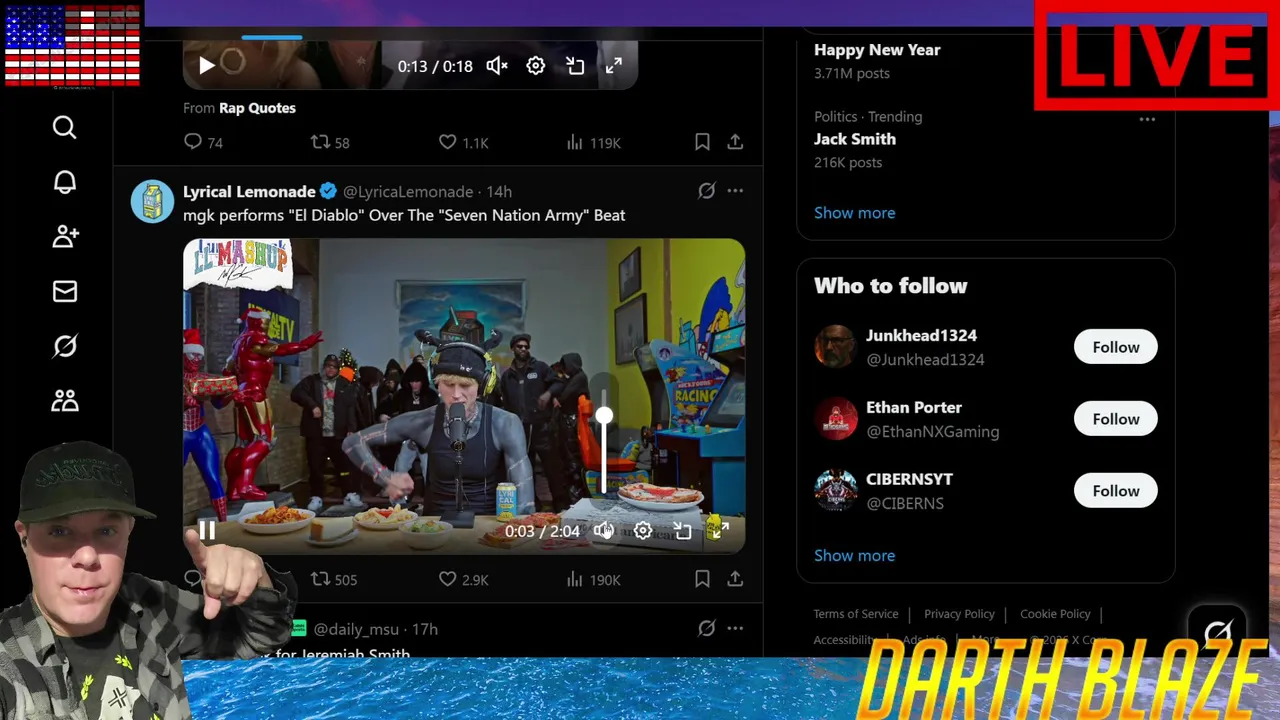Show more trending topics
The width and height of the screenshot is (1280, 720).
(x=854, y=213)
